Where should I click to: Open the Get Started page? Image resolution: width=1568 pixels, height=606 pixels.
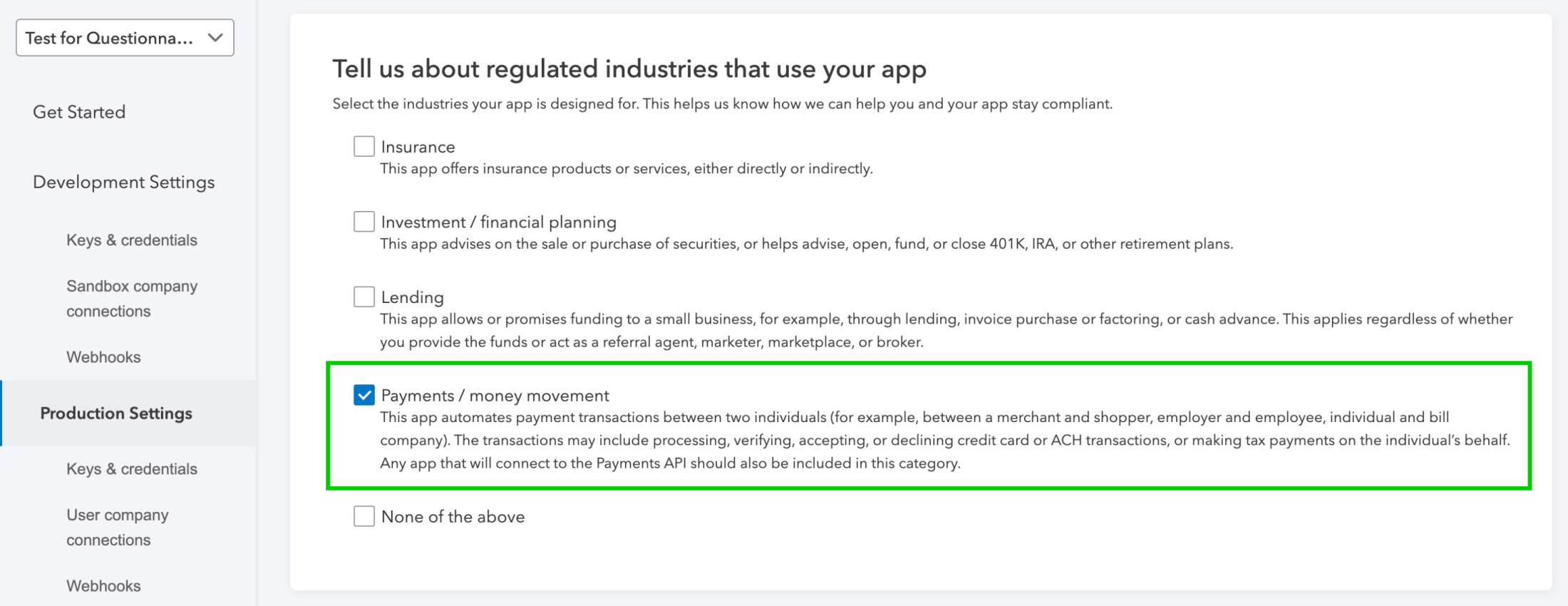79,112
